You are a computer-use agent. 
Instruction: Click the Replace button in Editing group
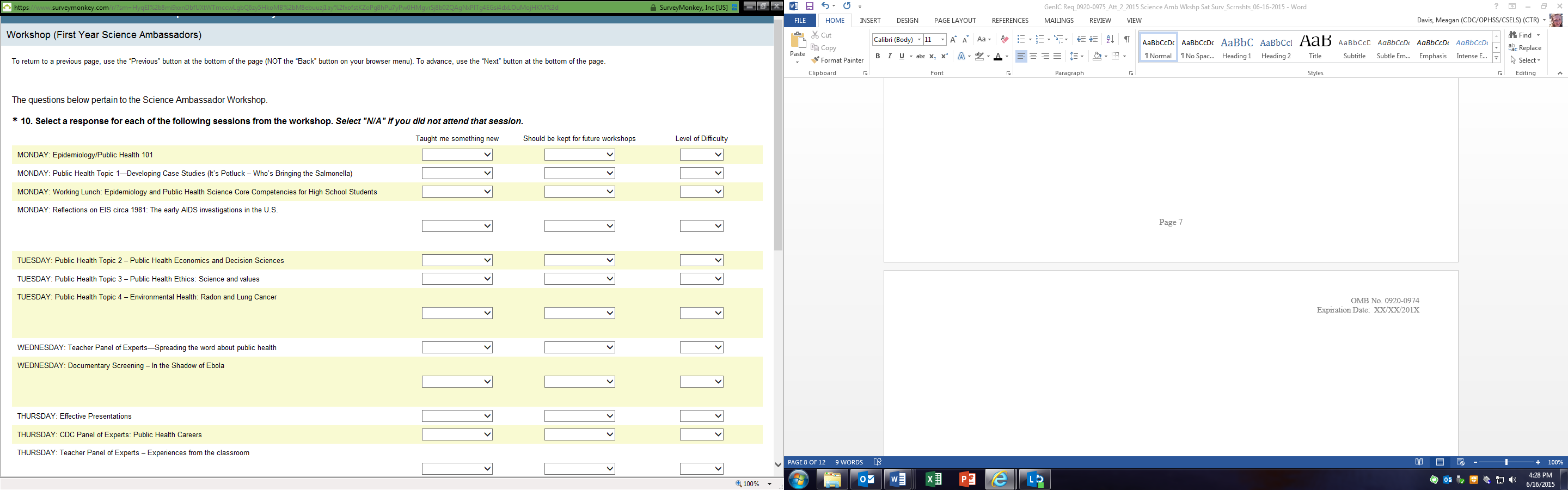1525,47
